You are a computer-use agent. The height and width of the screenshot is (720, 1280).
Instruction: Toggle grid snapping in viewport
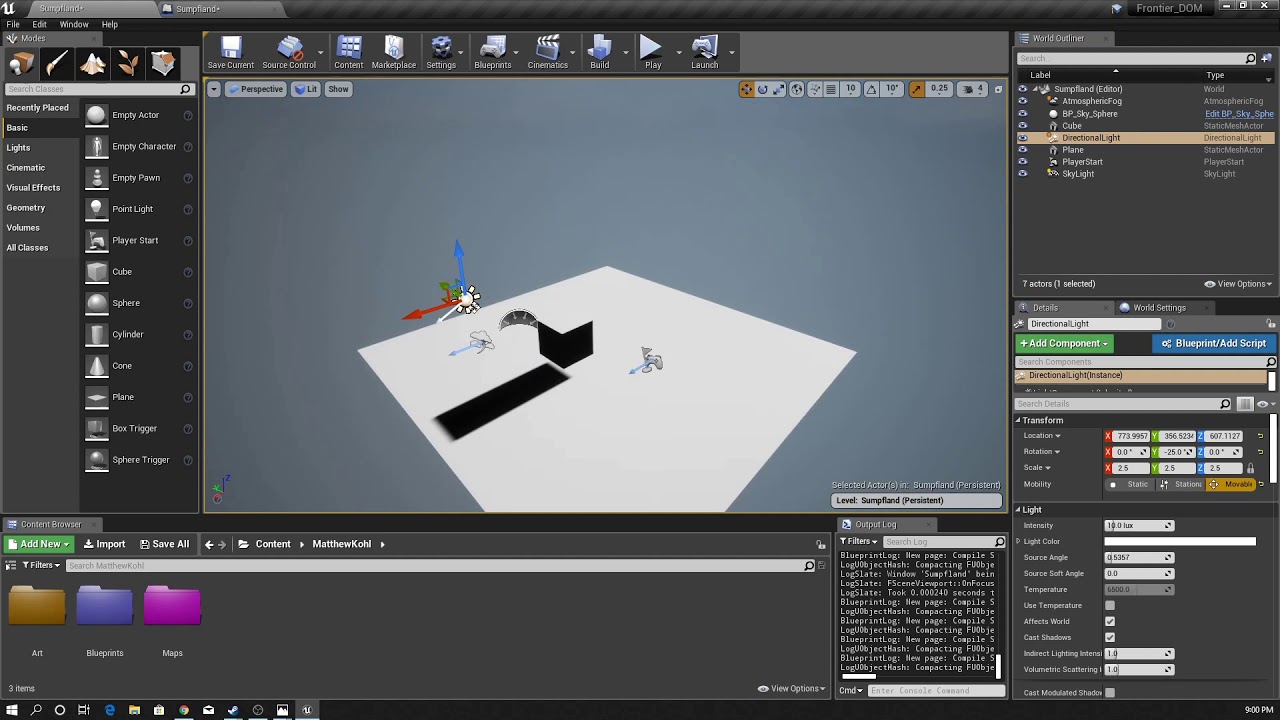pos(831,89)
